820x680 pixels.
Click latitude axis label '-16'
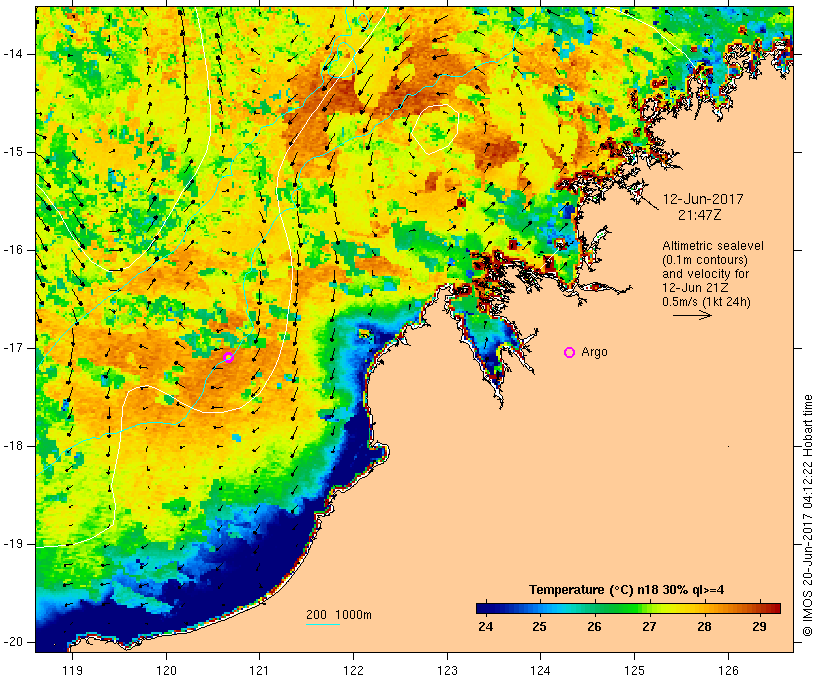pyautogui.click(x=12, y=250)
